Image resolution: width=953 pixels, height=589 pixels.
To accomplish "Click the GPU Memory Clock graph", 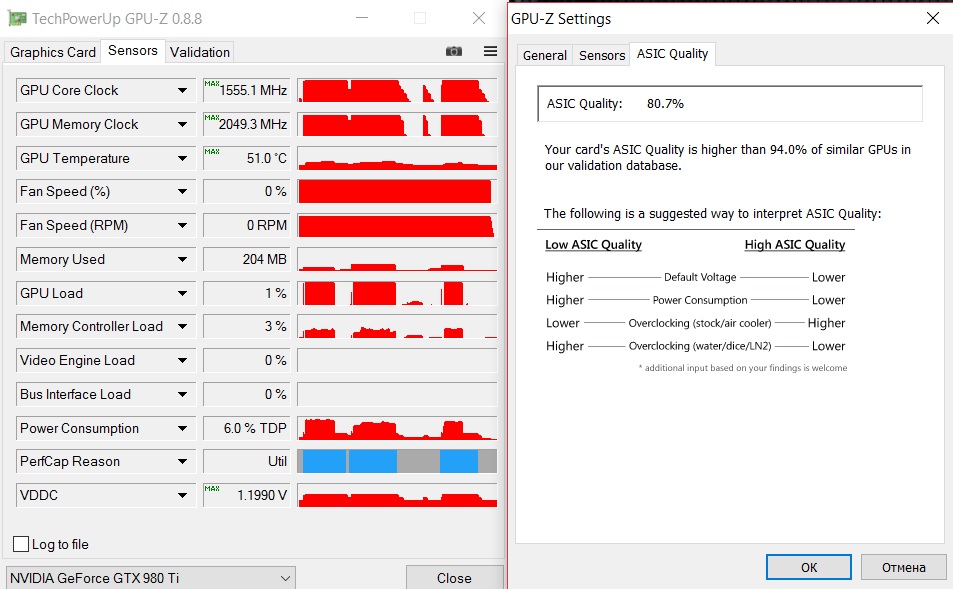I will [x=397, y=124].
